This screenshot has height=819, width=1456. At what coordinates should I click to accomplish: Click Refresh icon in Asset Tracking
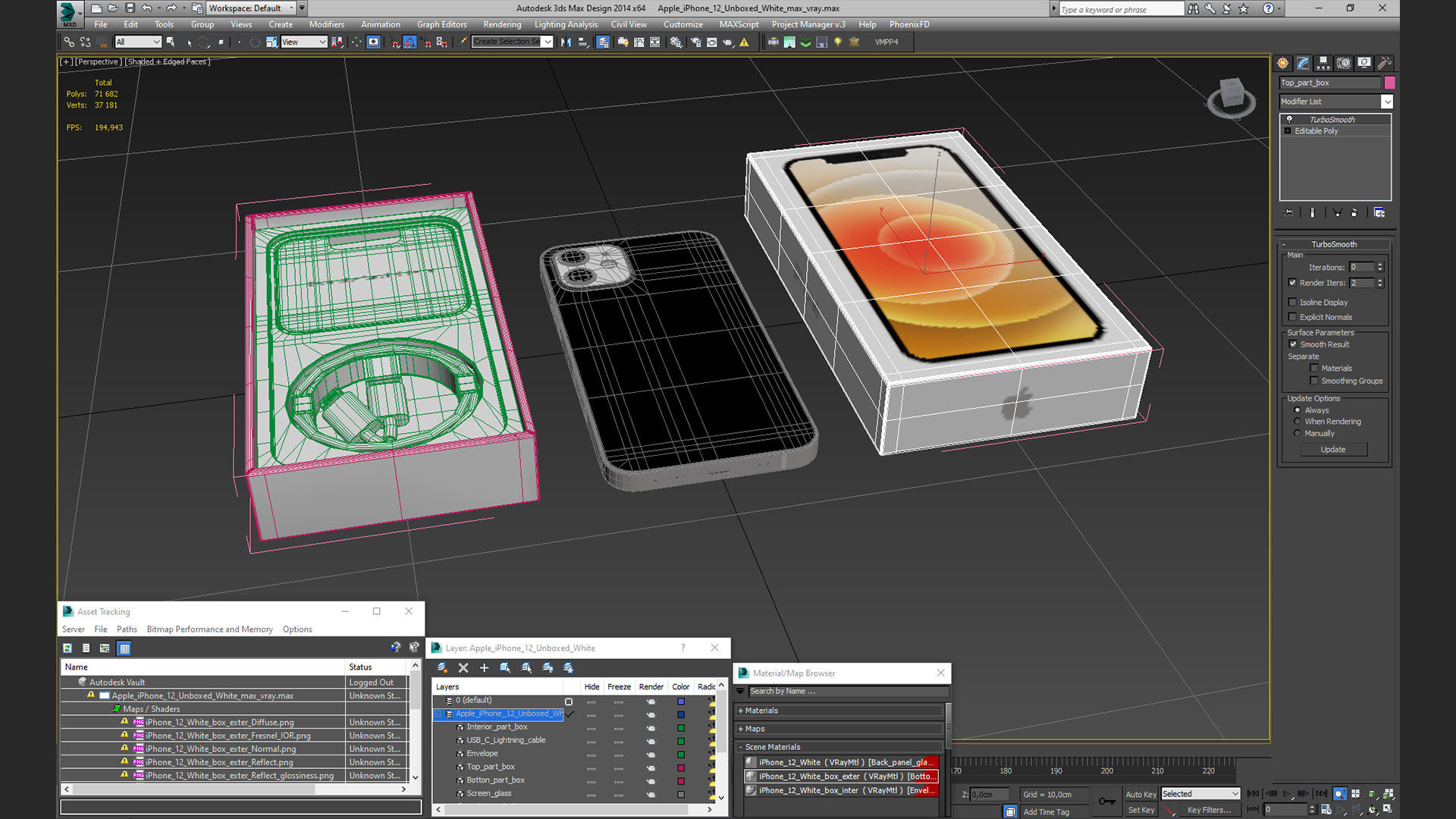click(67, 648)
